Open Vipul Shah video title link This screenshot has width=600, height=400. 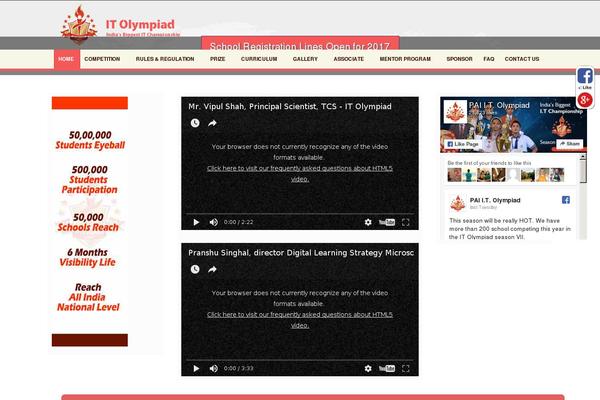(x=290, y=106)
